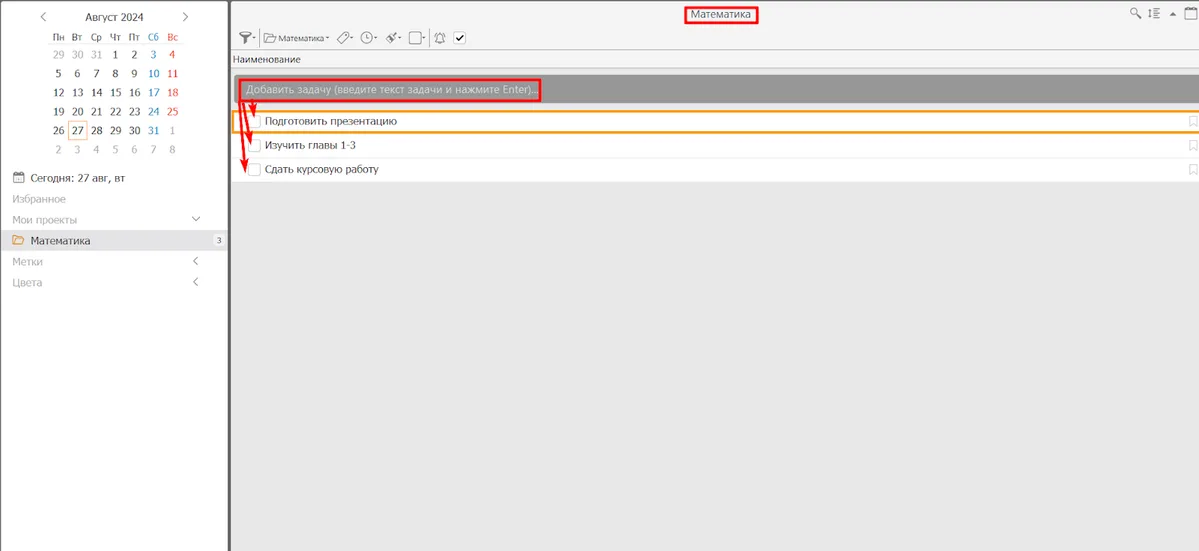1199x551 pixels.
Task: Collapse the 'Мои проекты' section
Action: tap(196, 219)
